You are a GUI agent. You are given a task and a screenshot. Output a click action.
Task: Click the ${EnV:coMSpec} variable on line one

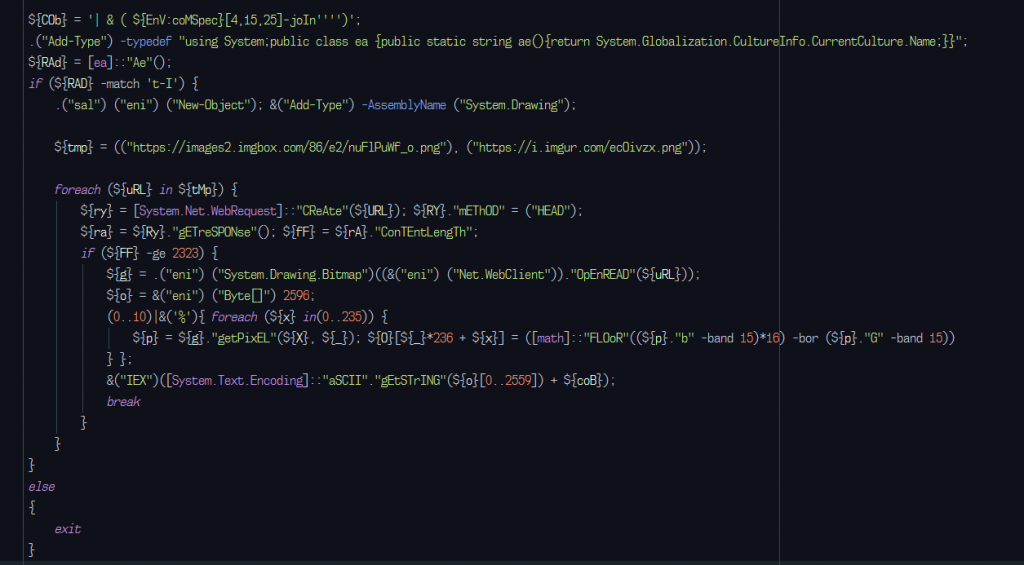point(178,20)
